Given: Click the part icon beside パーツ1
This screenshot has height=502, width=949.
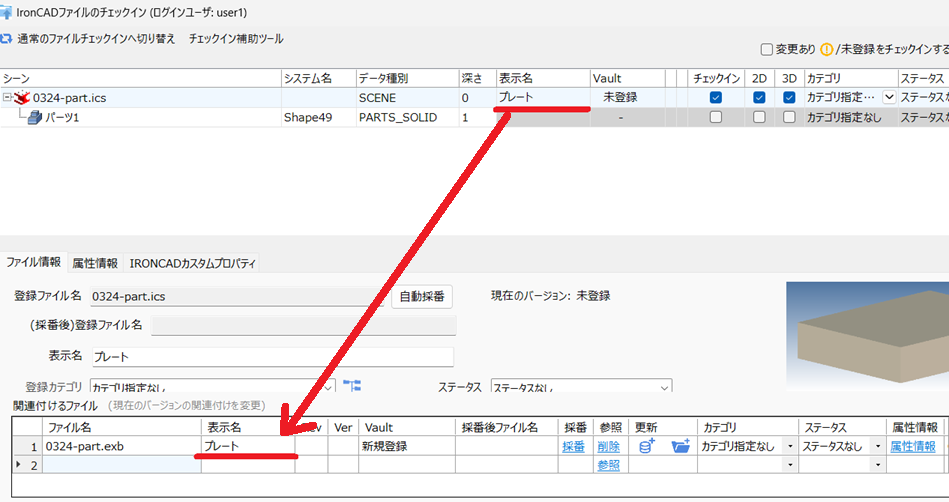Looking at the screenshot, I should pyautogui.click(x=34, y=117).
